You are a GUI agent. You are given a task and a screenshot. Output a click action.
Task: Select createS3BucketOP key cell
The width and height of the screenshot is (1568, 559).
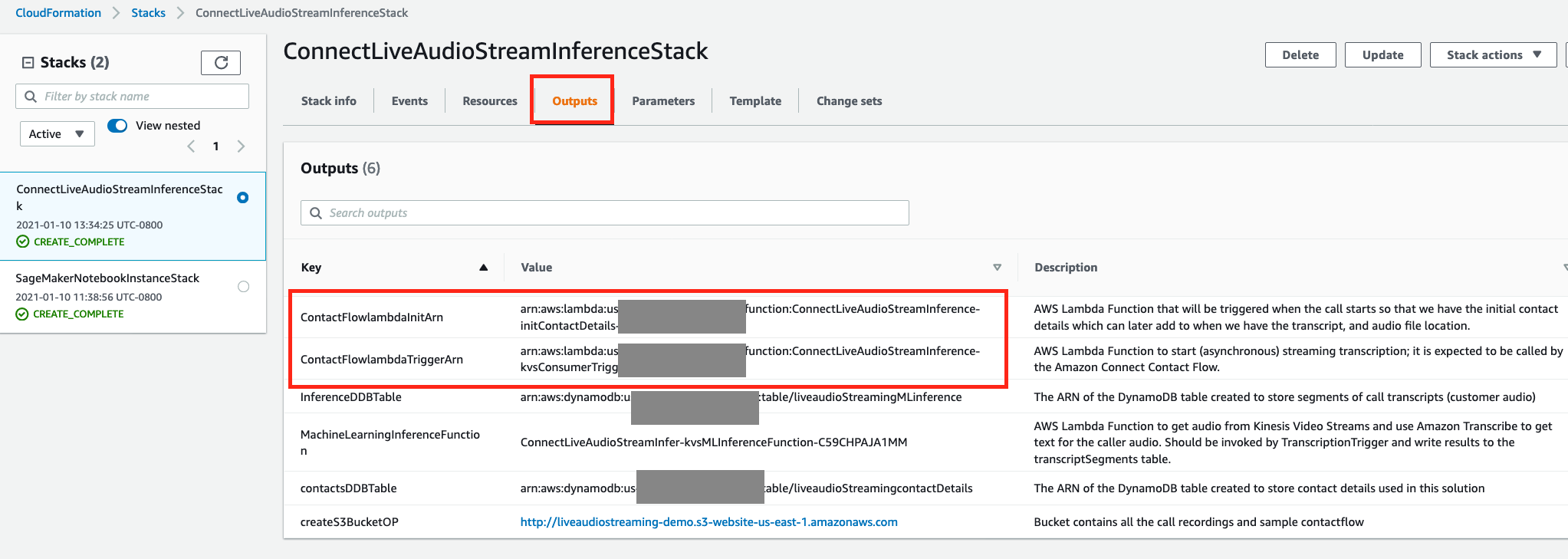click(x=350, y=522)
